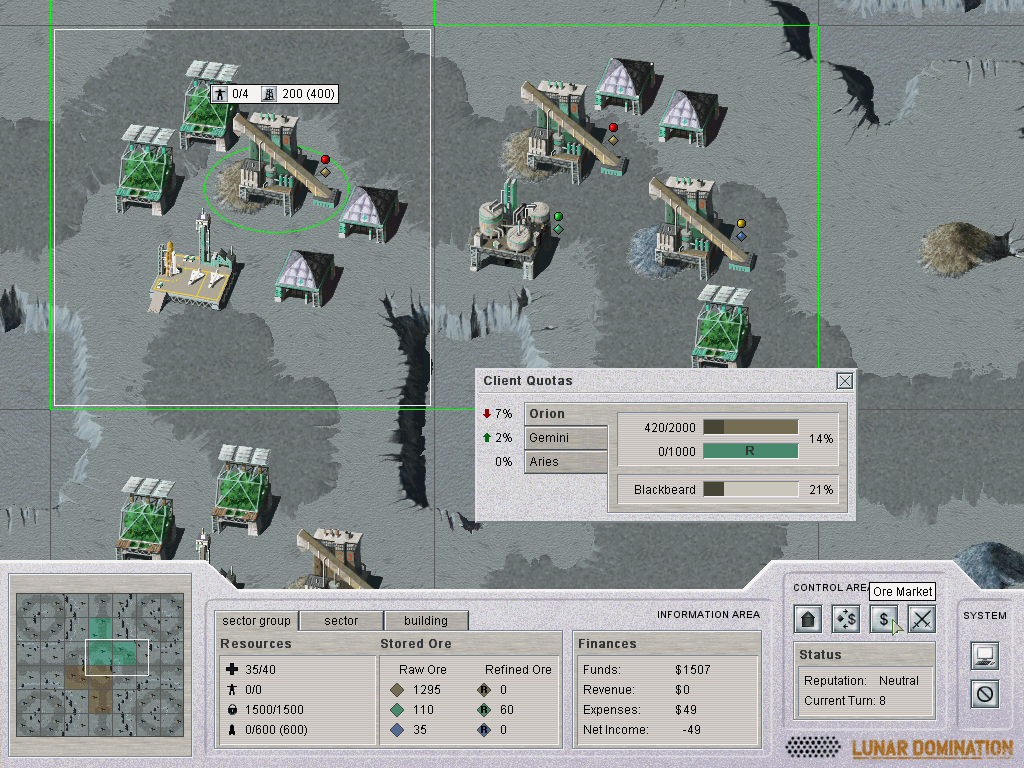Click the highlighted sector on the minimap

[117, 656]
